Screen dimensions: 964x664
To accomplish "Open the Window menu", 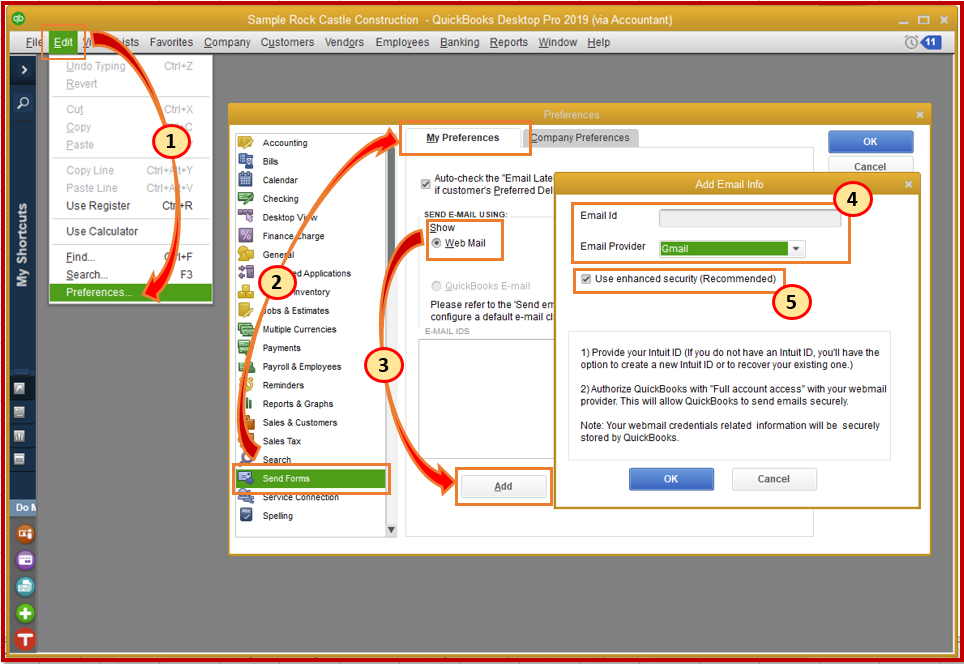I will pos(558,42).
